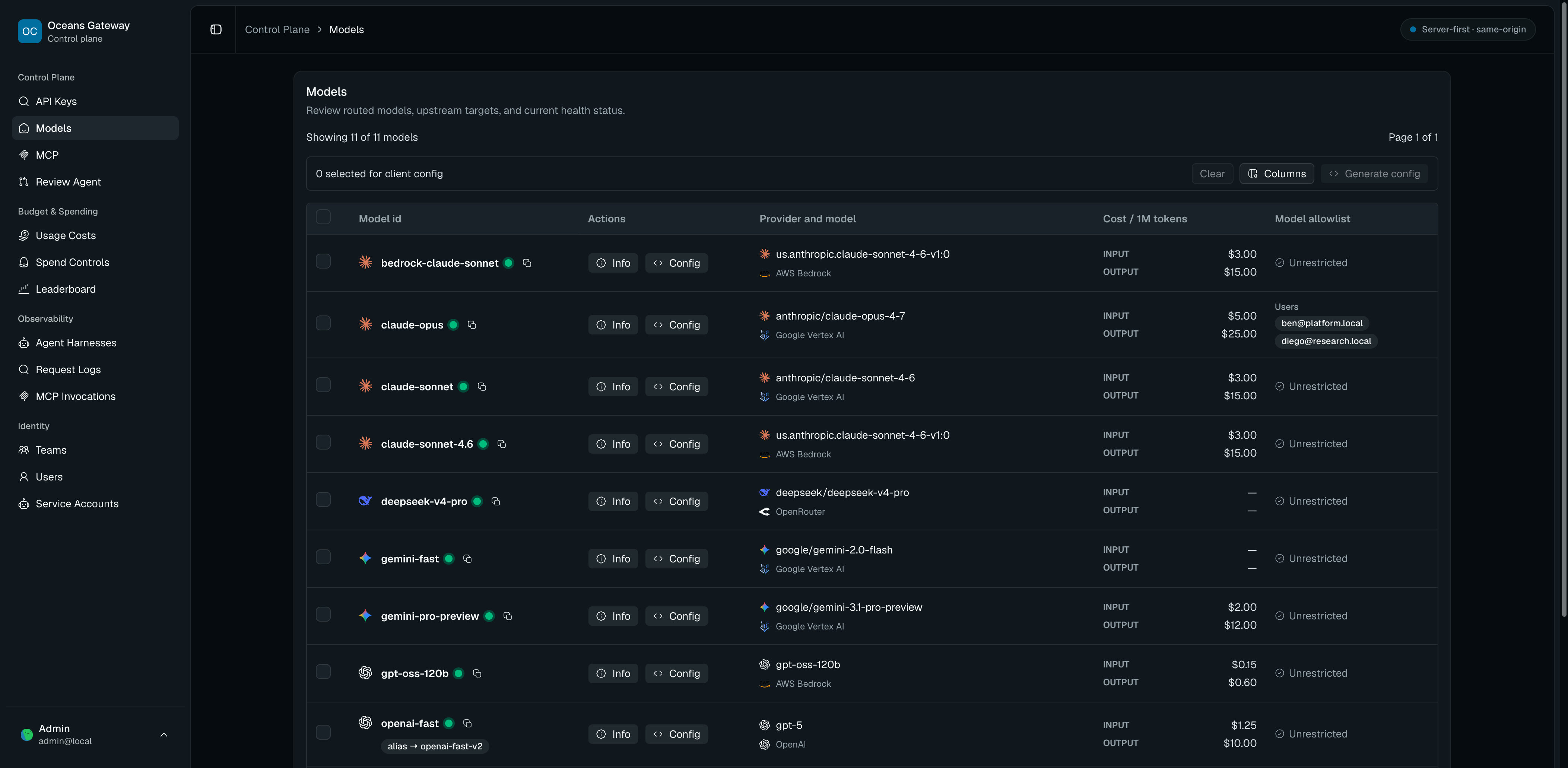The height and width of the screenshot is (768, 1568).
Task: Select the deepseek-v4-pro row checkbox
Action: (x=323, y=499)
